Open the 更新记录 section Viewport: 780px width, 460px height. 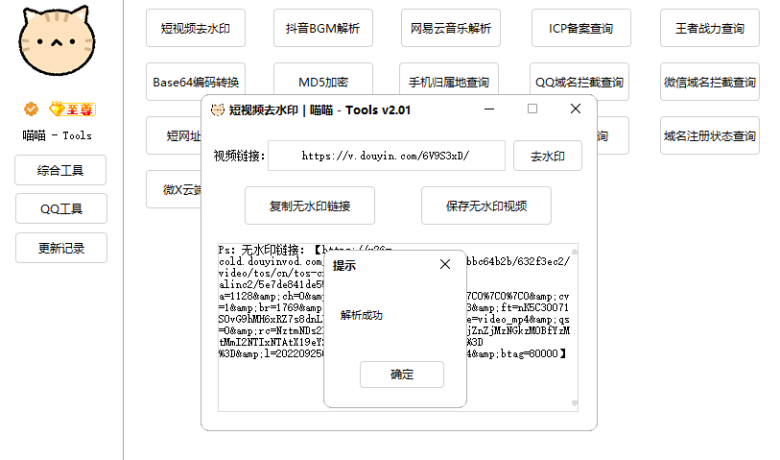(x=61, y=248)
